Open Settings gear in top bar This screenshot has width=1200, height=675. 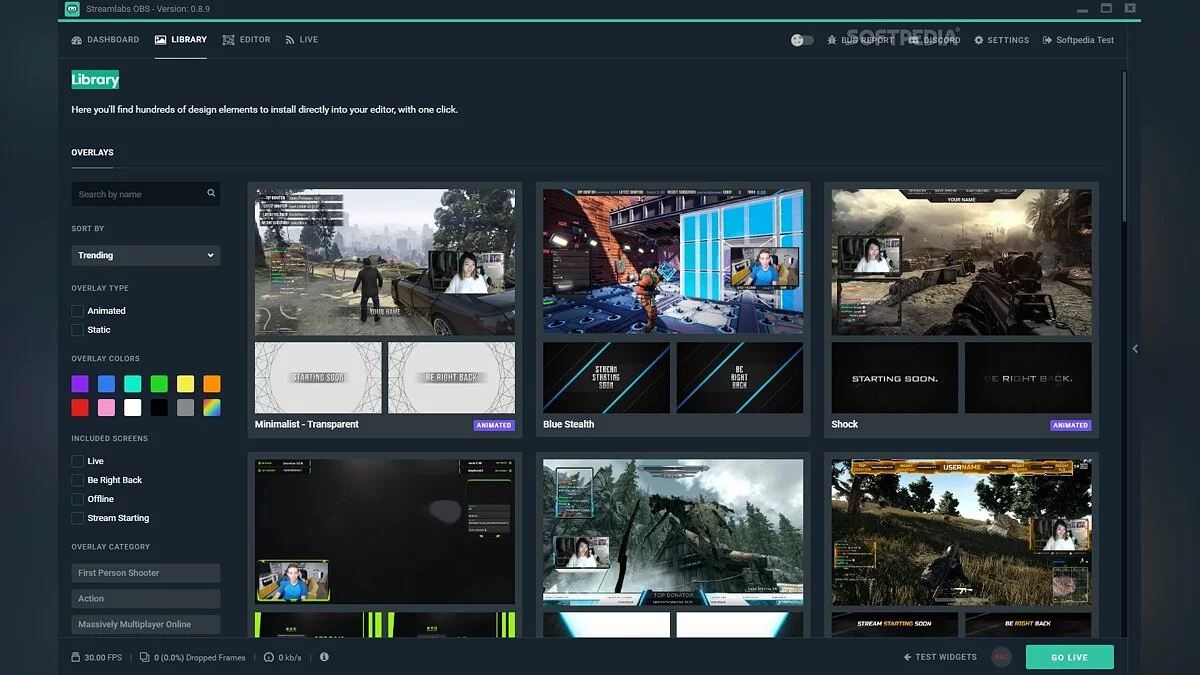pyautogui.click(x=979, y=40)
